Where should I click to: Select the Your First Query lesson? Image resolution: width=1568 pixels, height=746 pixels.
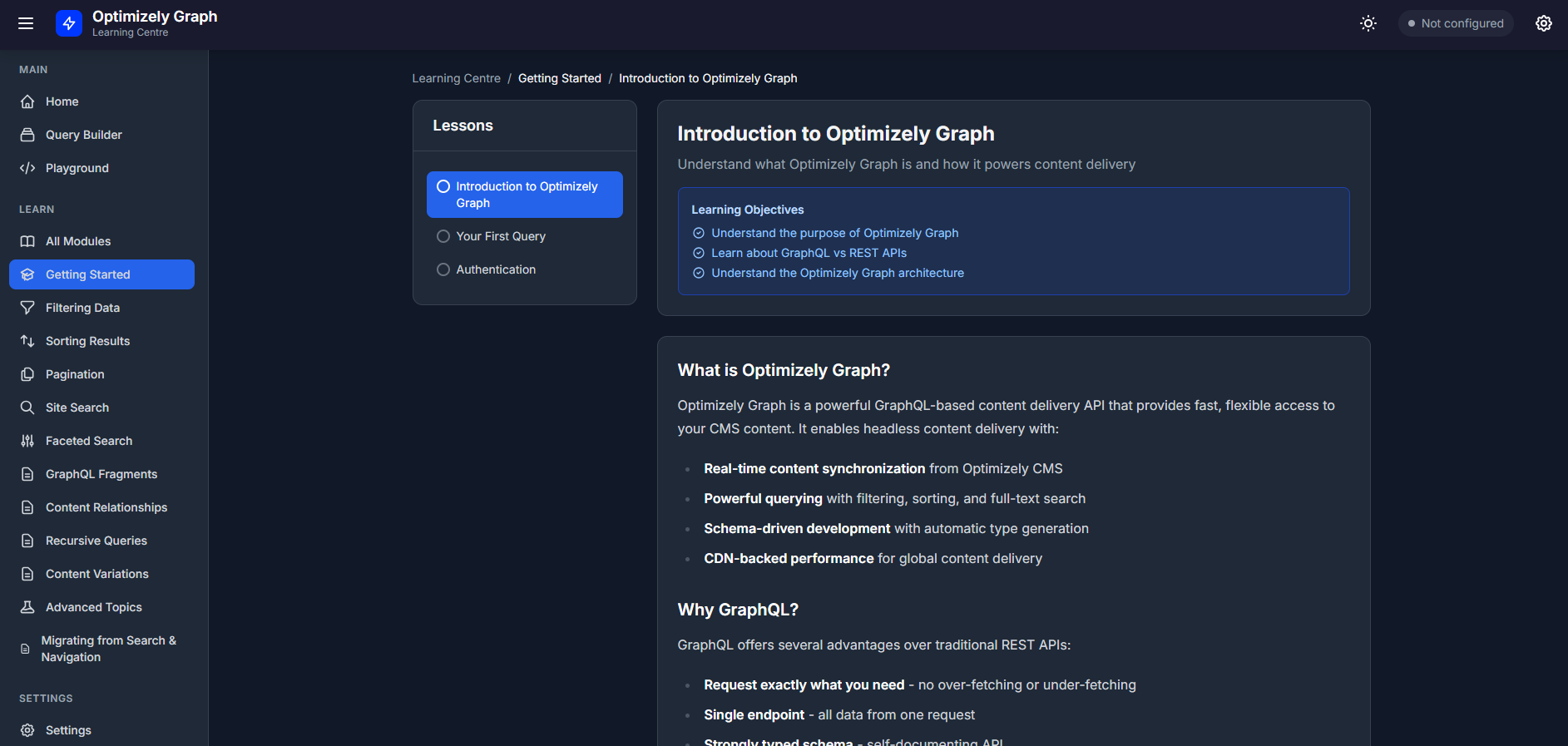tap(500, 236)
